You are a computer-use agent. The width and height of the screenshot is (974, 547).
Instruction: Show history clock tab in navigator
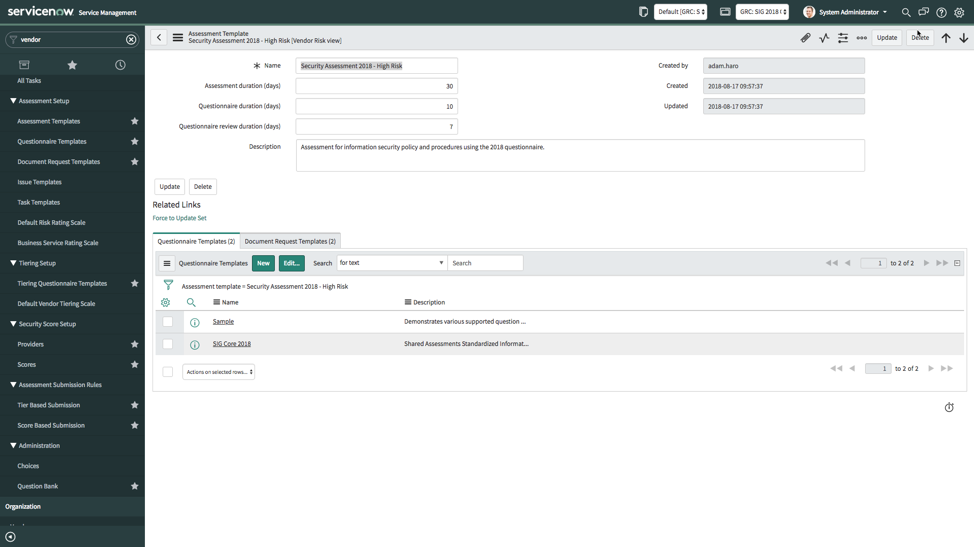coord(120,65)
